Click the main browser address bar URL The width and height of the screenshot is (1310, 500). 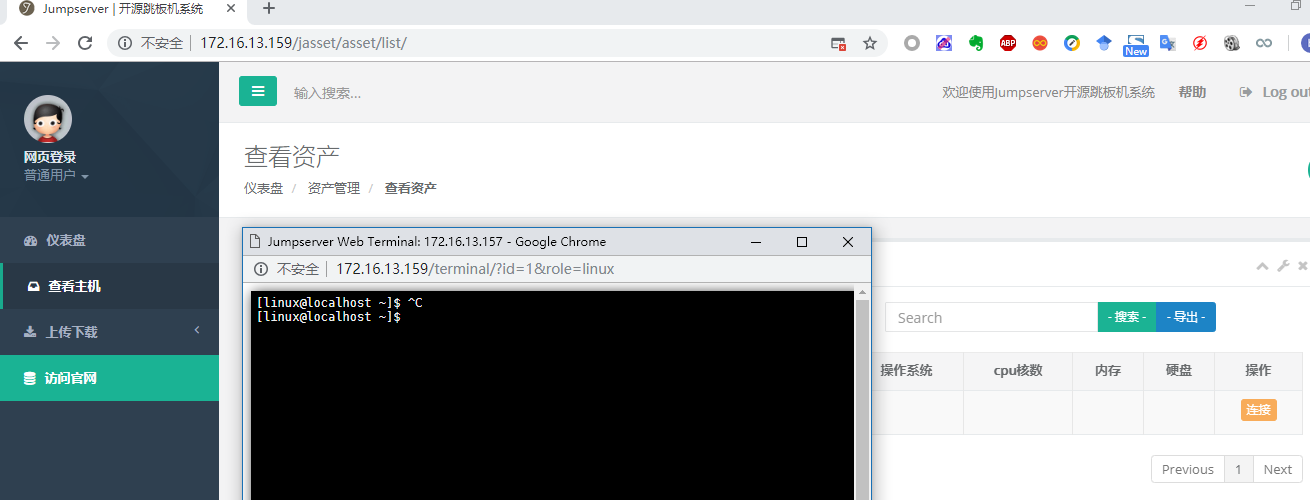[303, 43]
